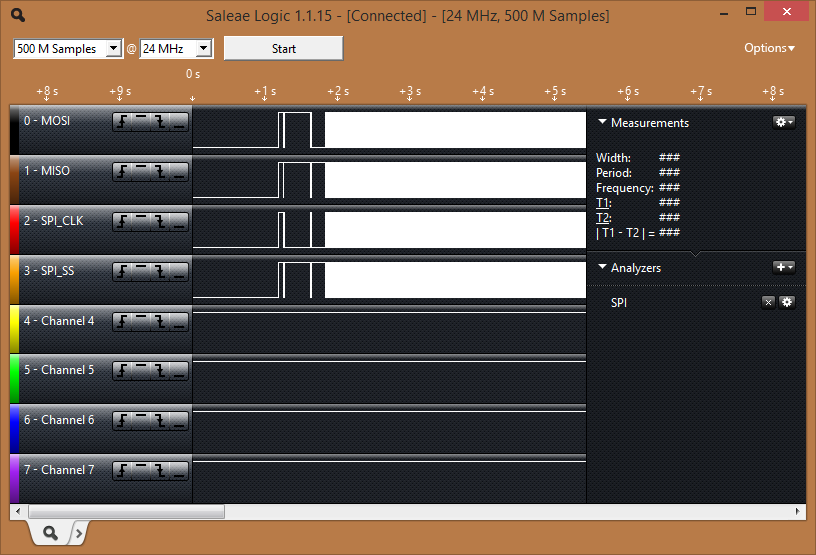Screen dimensions: 816x555
Task: Toggle falling edge trigger on Channel 6
Action: point(160,421)
